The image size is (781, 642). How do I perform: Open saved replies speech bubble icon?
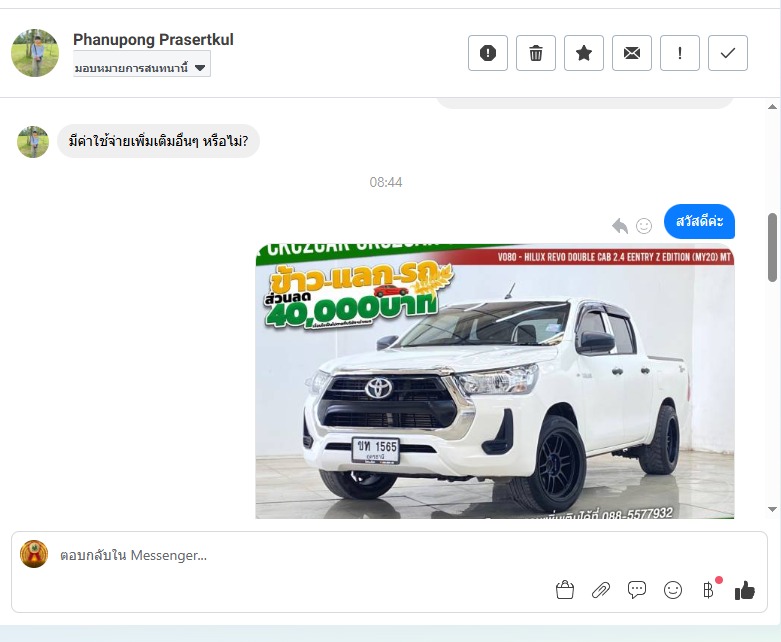point(637,590)
